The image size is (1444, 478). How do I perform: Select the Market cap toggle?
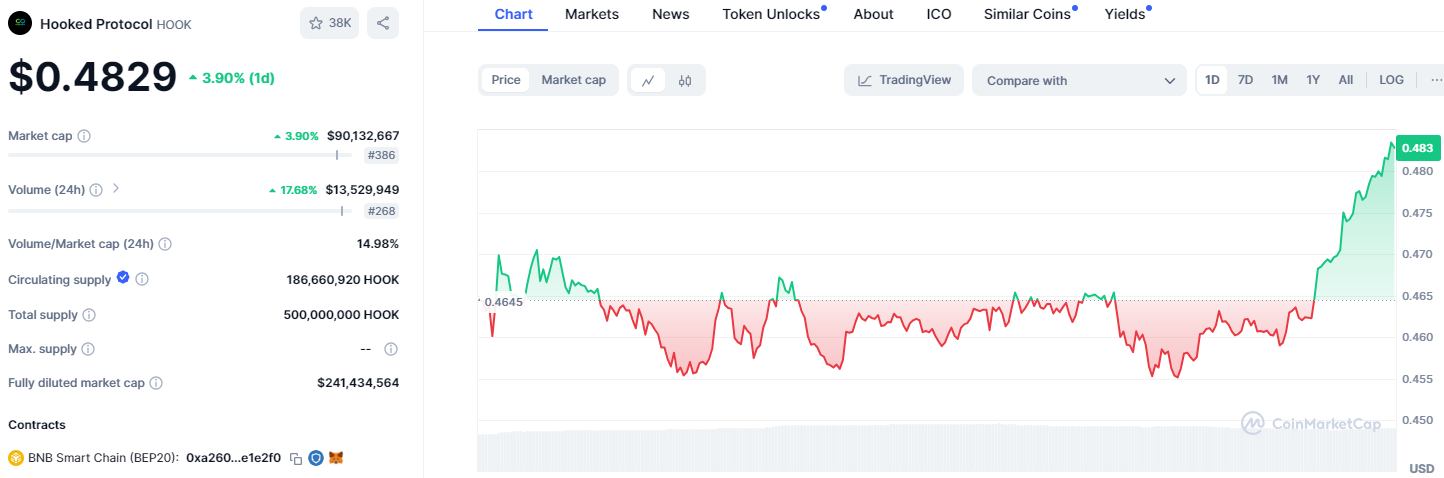click(573, 80)
